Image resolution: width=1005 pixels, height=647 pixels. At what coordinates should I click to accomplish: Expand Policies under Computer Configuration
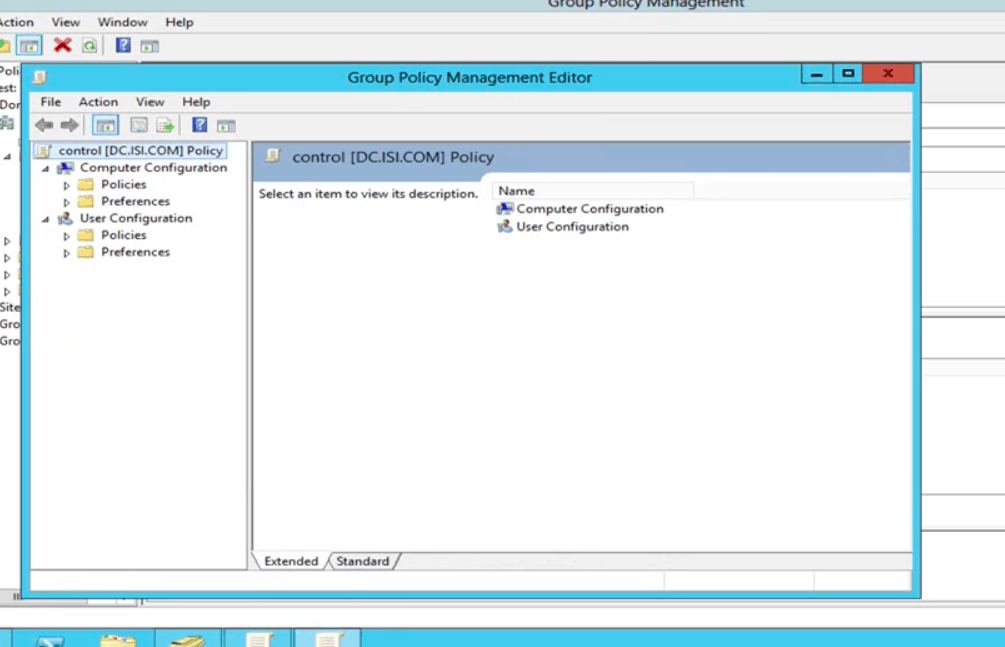coord(67,185)
